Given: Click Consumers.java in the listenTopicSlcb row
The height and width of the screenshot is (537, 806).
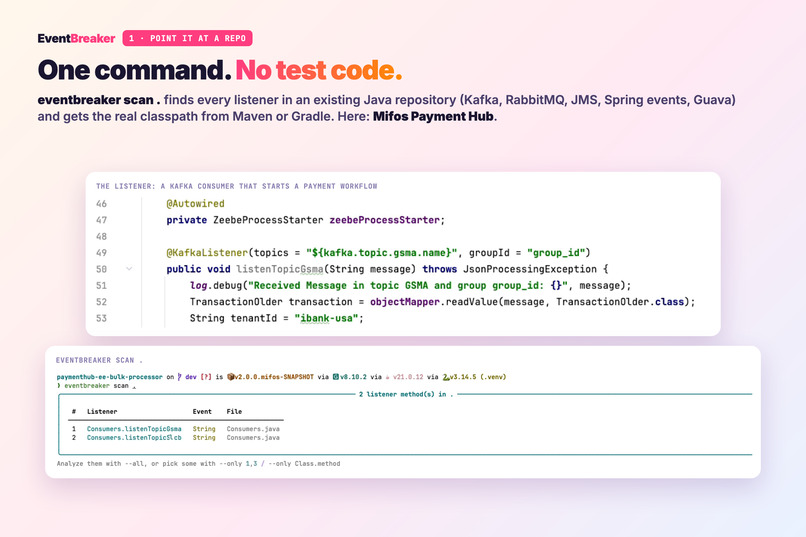Looking at the screenshot, I should [x=253, y=438].
